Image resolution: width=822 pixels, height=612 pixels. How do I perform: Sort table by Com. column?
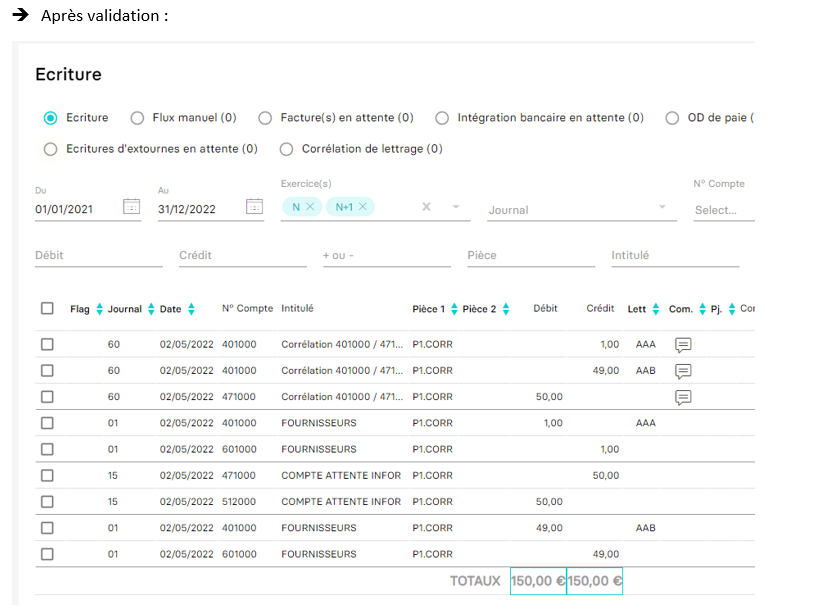[702, 309]
